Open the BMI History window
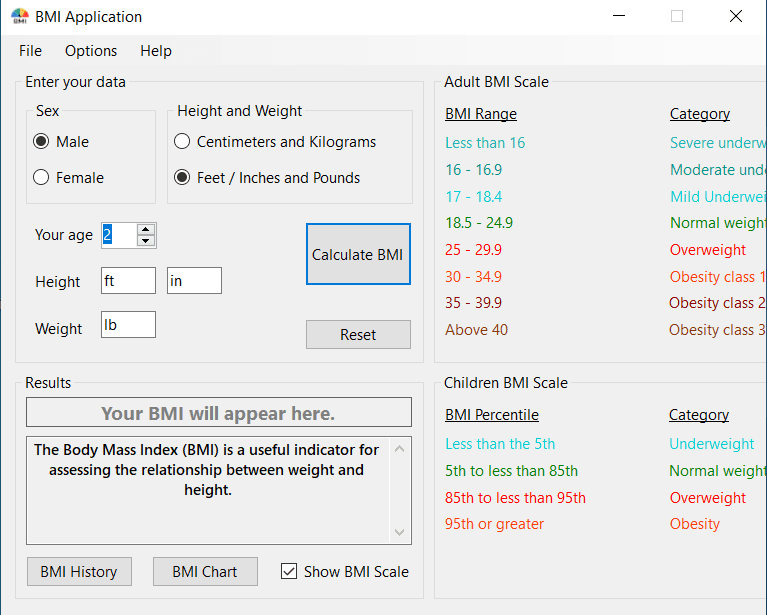The height and width of the screenshot is (615, 767). [79, 572]
